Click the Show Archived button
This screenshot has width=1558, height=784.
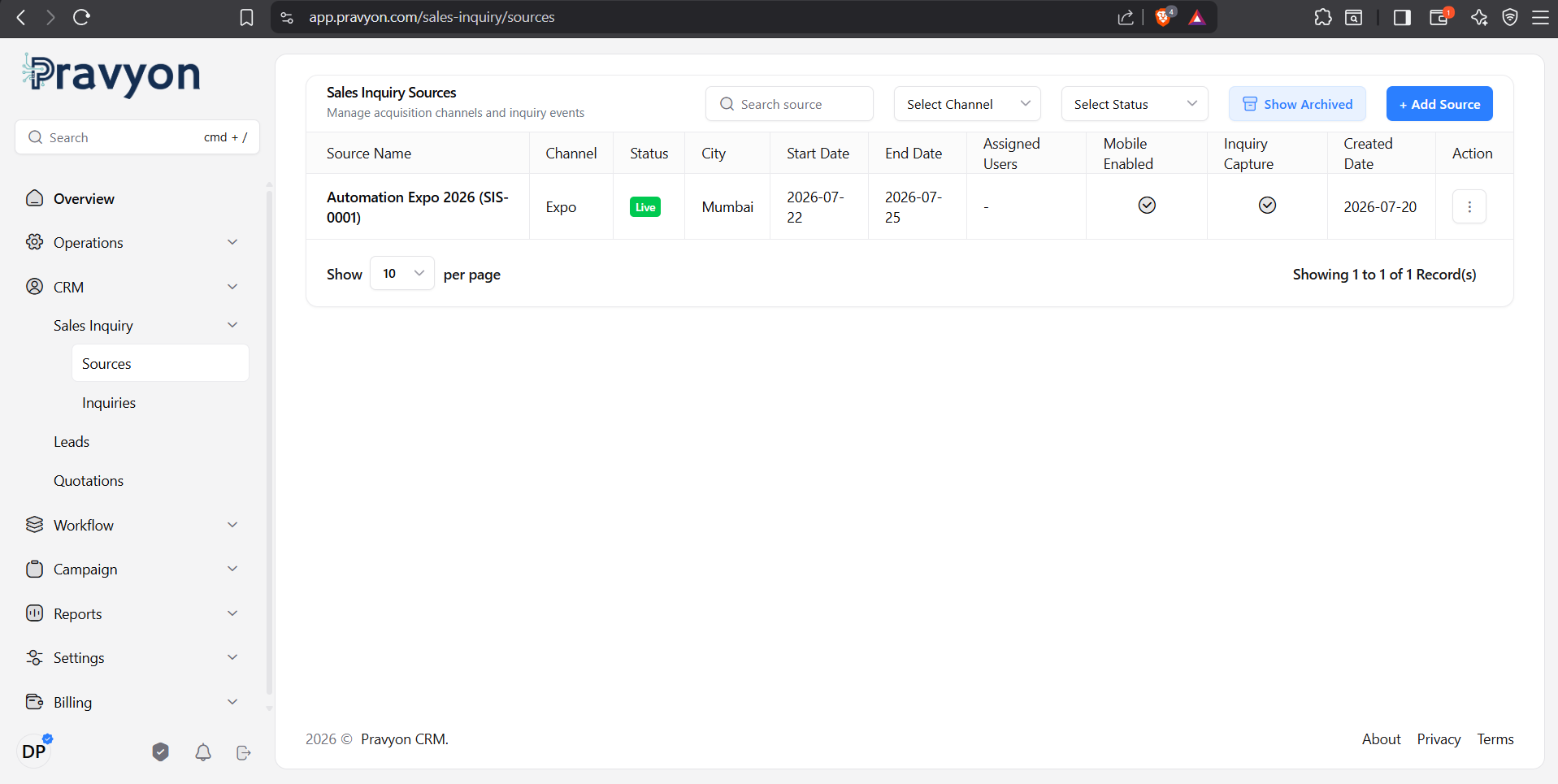point(1297,104)
